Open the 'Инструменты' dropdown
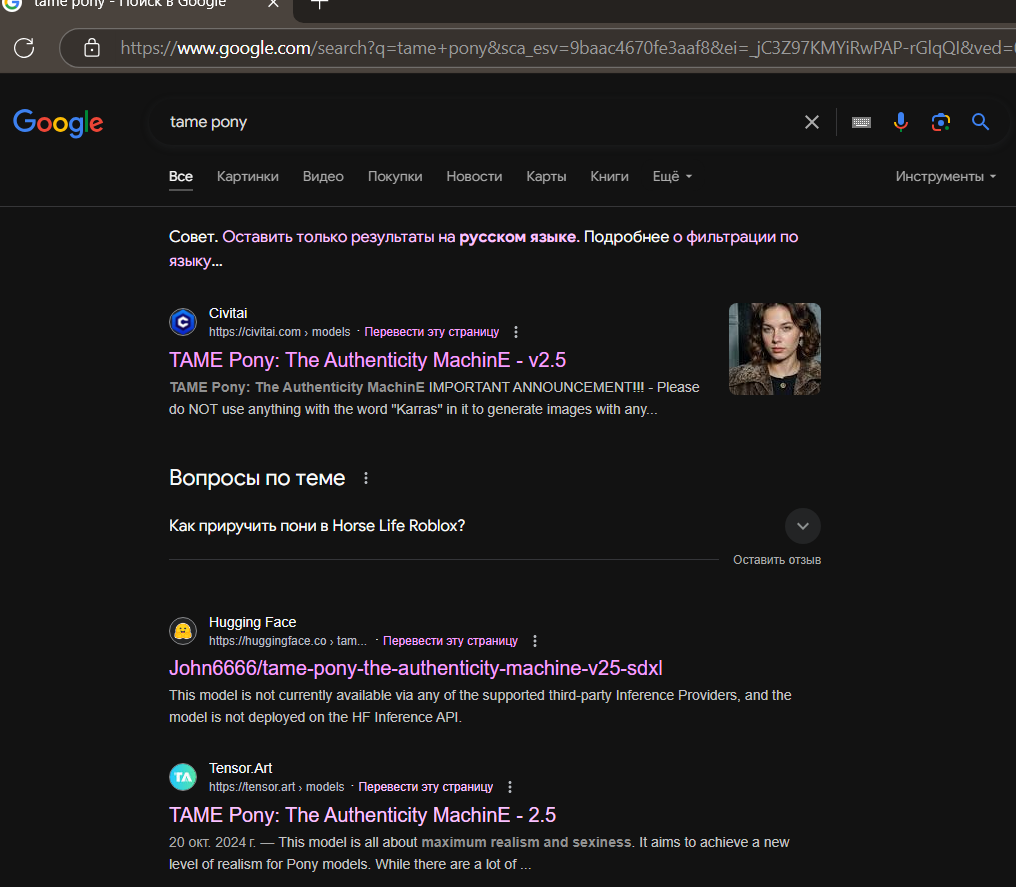The width and height of the screenshot is (1016, 887). (x=945, y=176)
